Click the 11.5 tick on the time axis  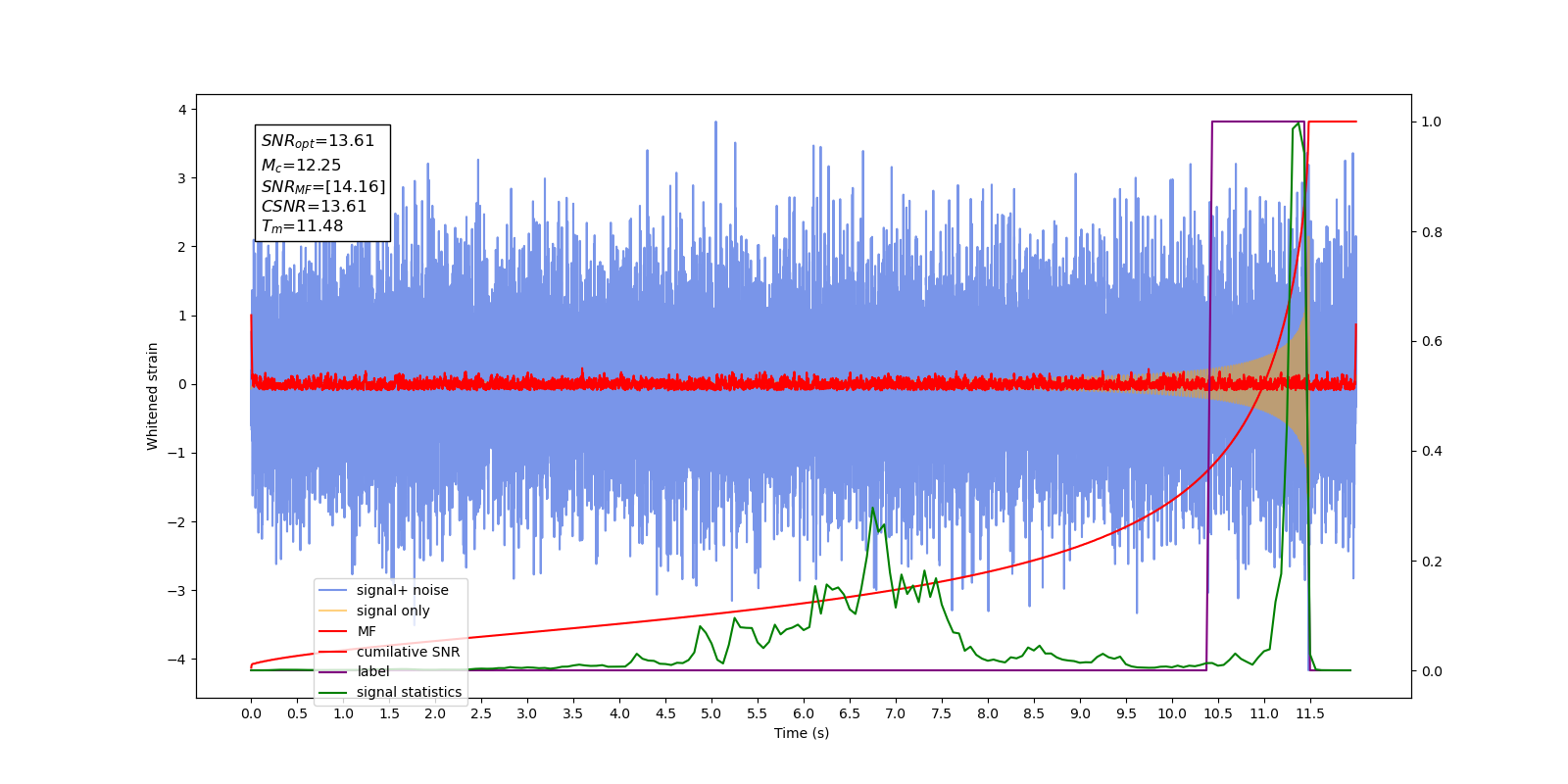1310,713
